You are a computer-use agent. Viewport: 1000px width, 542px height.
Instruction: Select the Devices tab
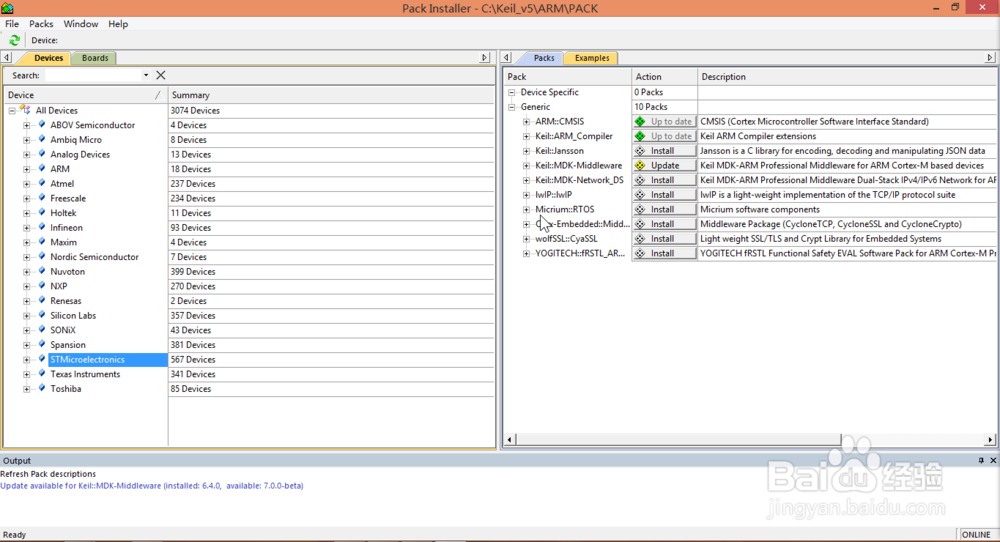click(x=48, y=58)
